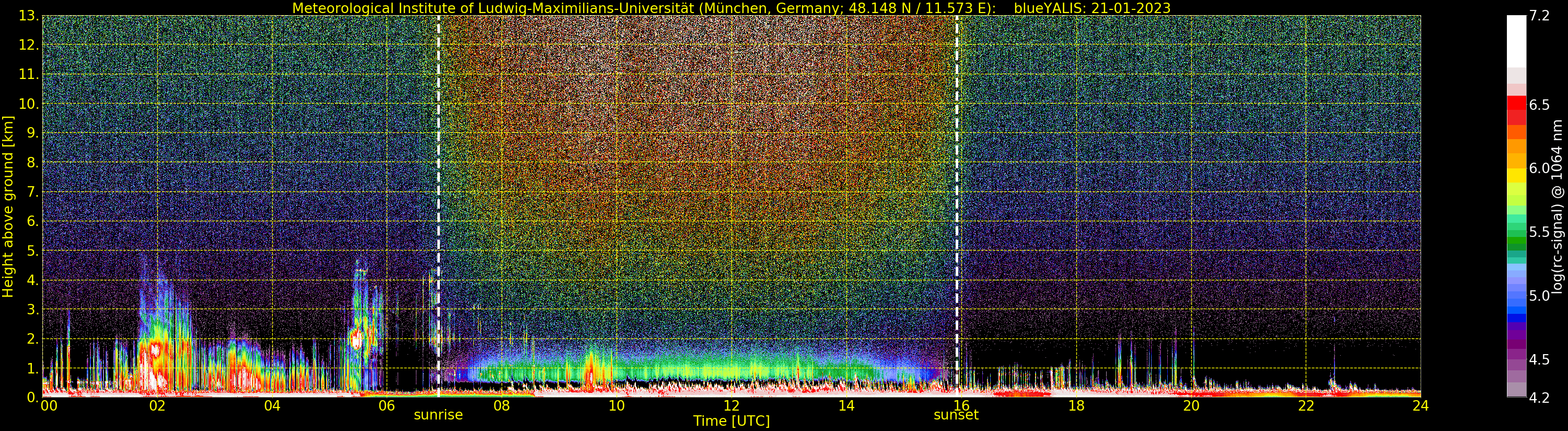Screen dimensions: 1568x431
Task: Click the '5.5' colorbar value
Action: click(x=1539, y=232)
